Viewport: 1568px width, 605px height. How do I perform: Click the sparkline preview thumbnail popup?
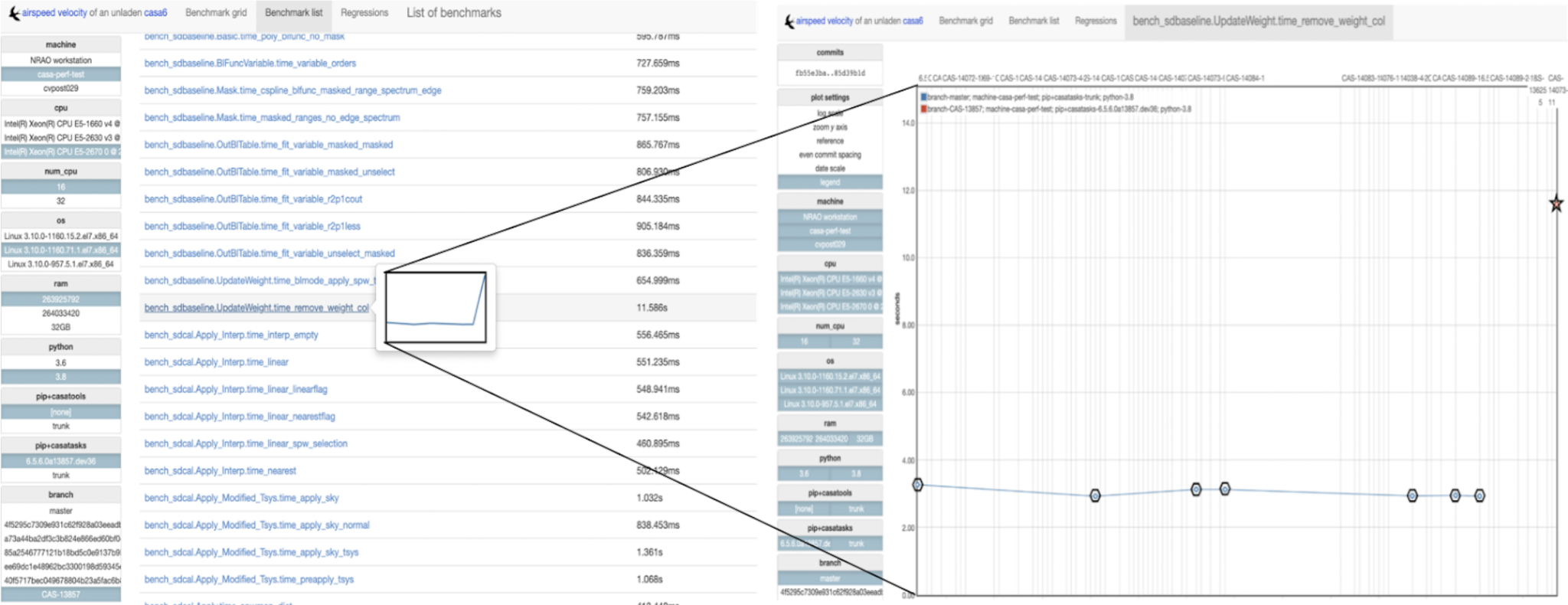click(x=435, y=307)
